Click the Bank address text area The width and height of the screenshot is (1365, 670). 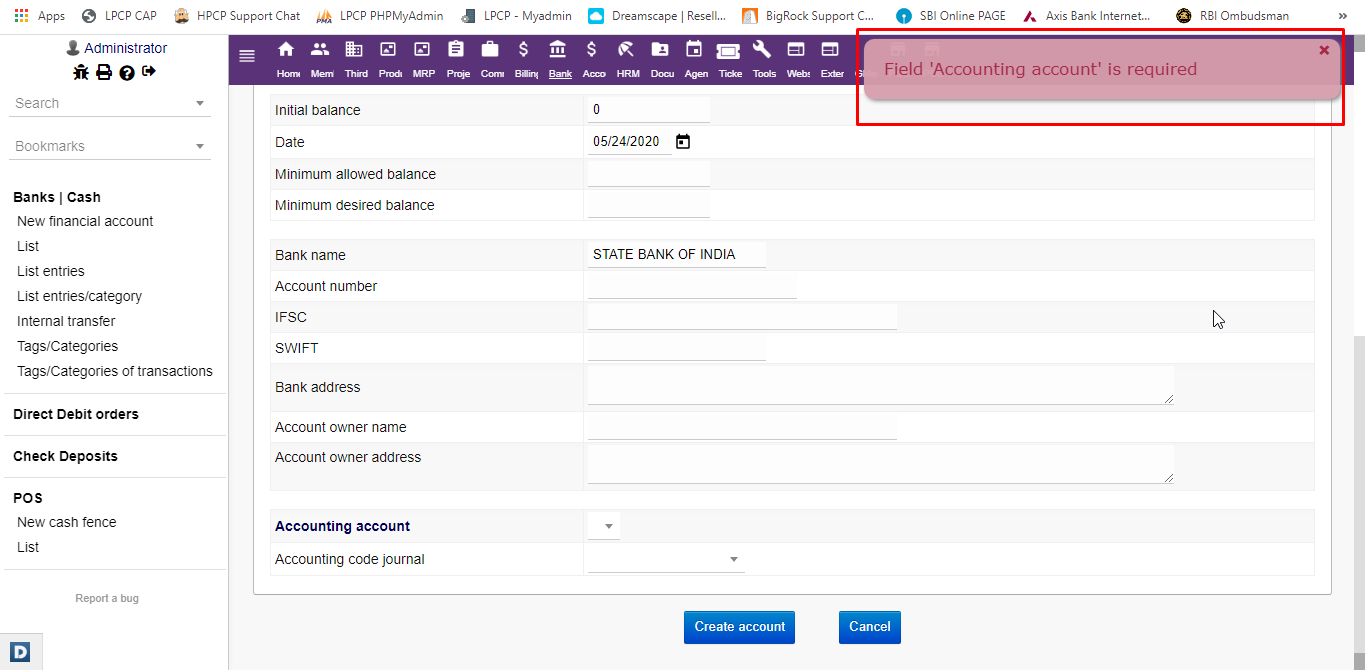(881, 385)
